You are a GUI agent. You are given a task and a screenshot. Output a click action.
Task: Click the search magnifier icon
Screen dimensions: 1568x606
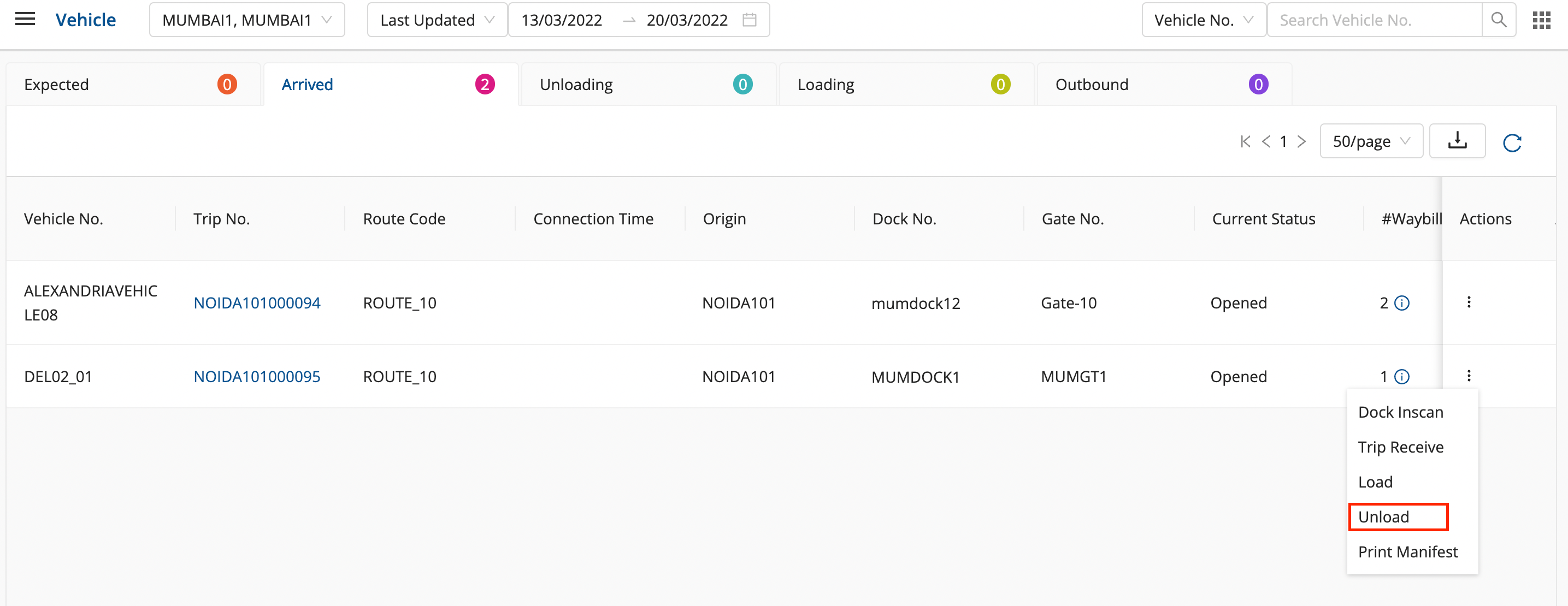tap(1498, 20)
